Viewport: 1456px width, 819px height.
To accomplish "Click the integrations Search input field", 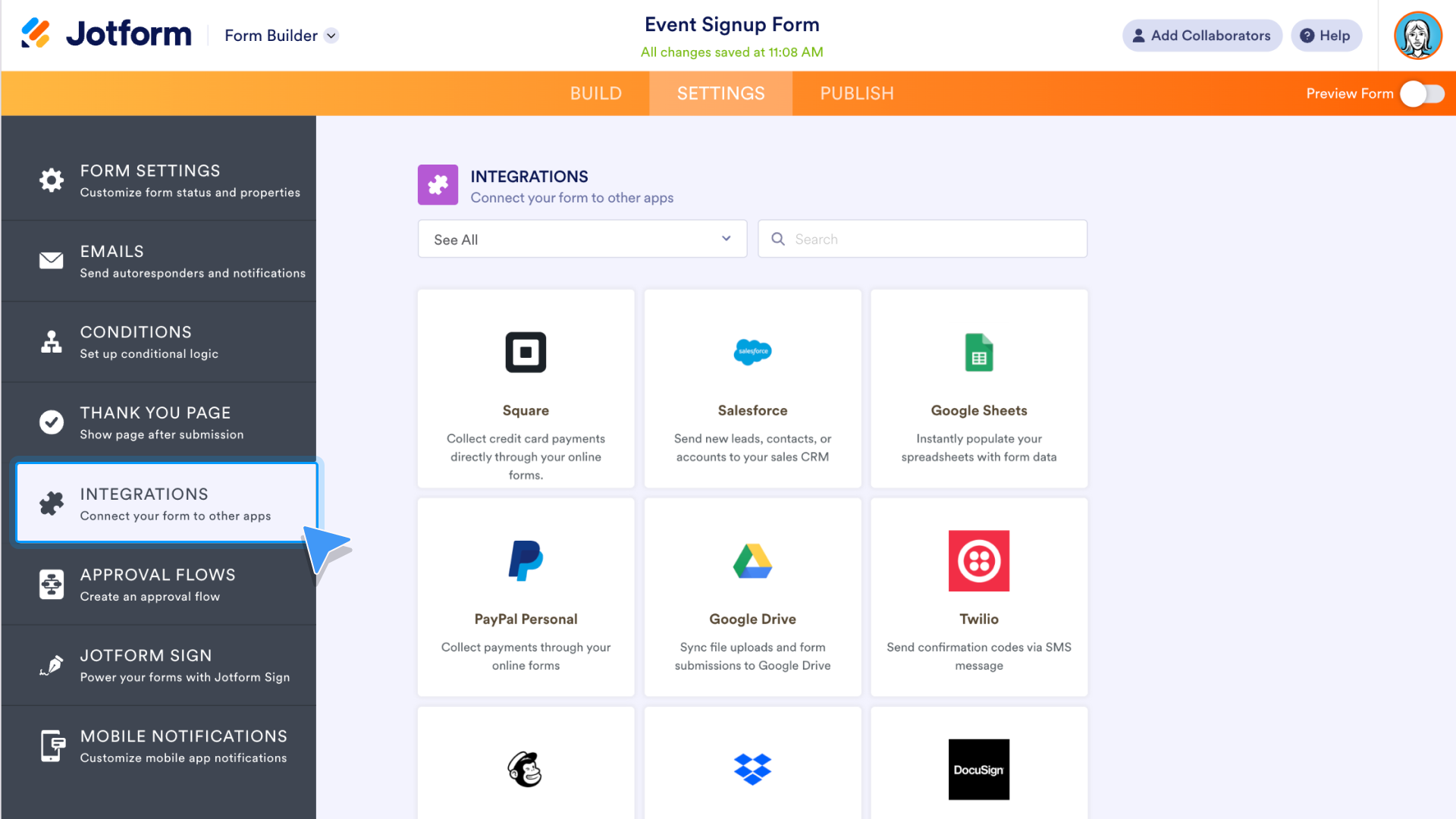I will tap(922, 239).
